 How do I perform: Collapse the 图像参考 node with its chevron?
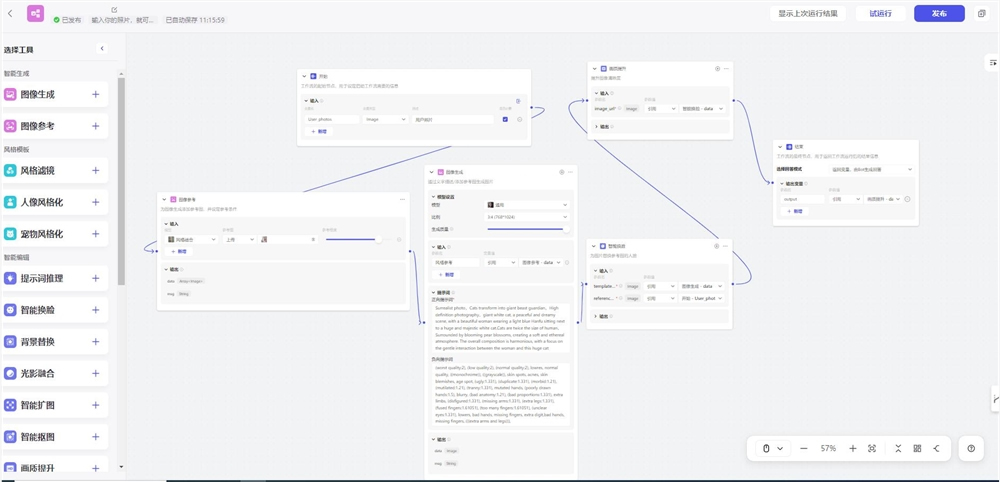point(165,199)
